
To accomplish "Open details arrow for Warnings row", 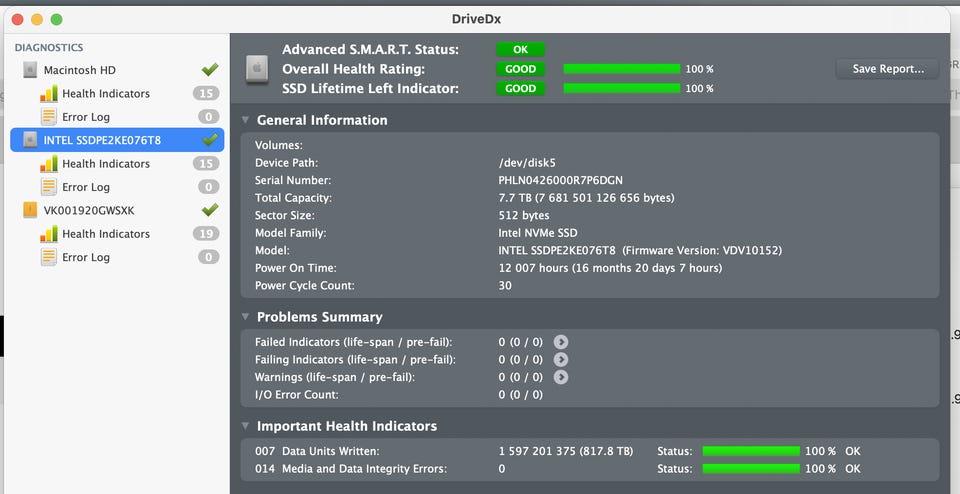I will (561, 377).
